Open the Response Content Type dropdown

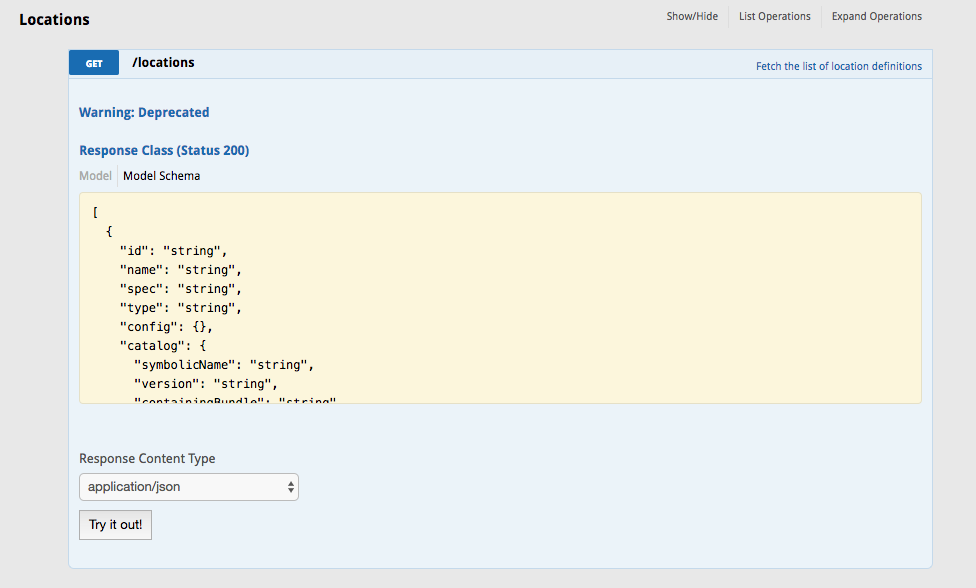click(x=189, y=487)
